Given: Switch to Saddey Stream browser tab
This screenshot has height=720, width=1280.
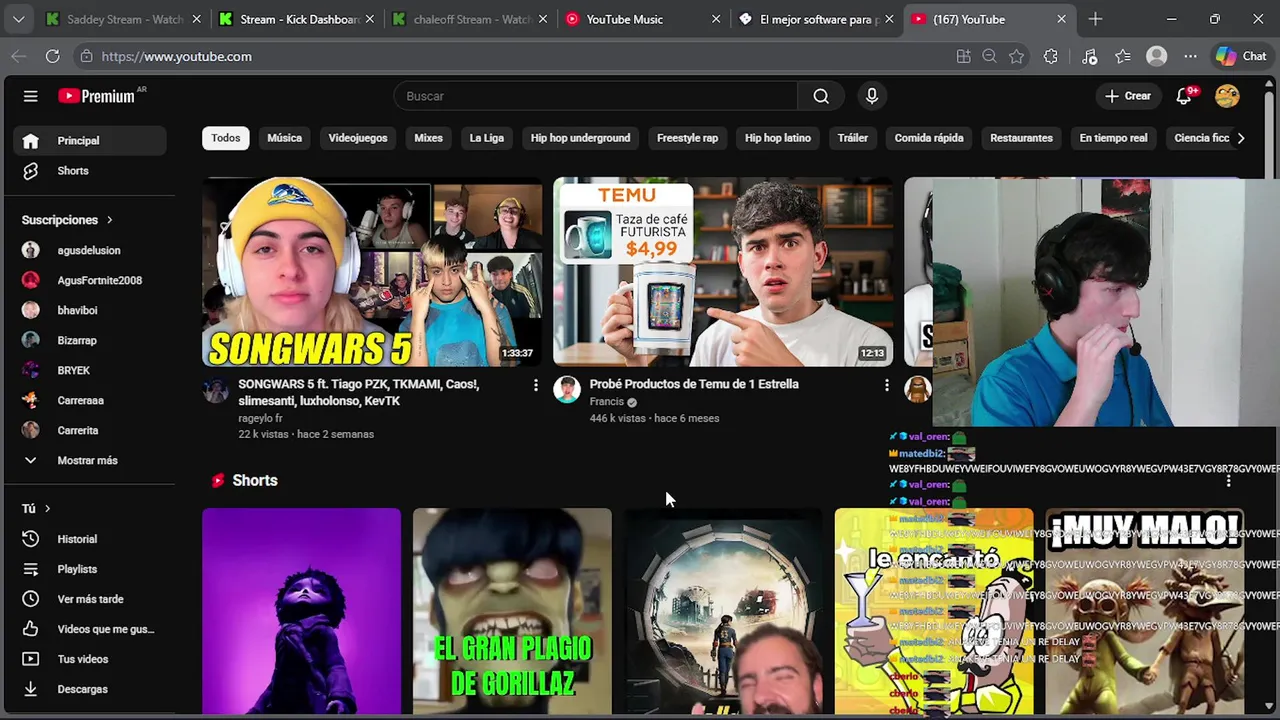Looking at the screenshot, I should [122, 19].
